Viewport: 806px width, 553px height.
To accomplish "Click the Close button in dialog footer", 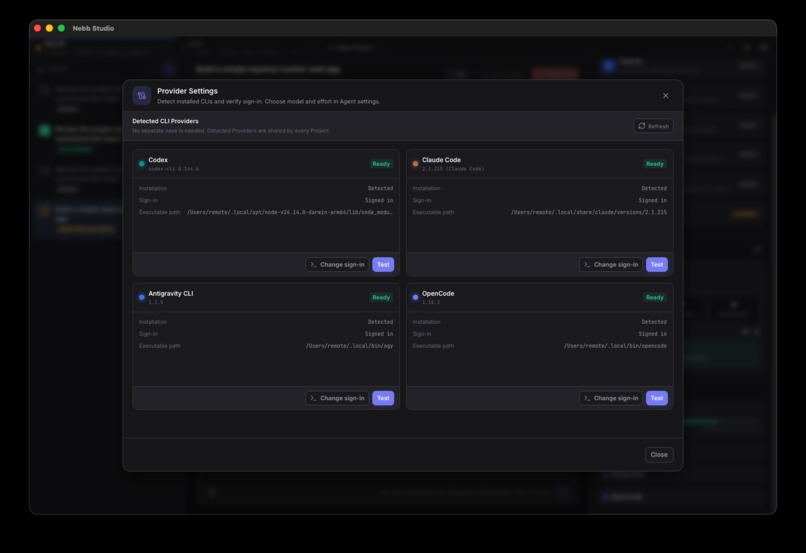I will [659, 454].
